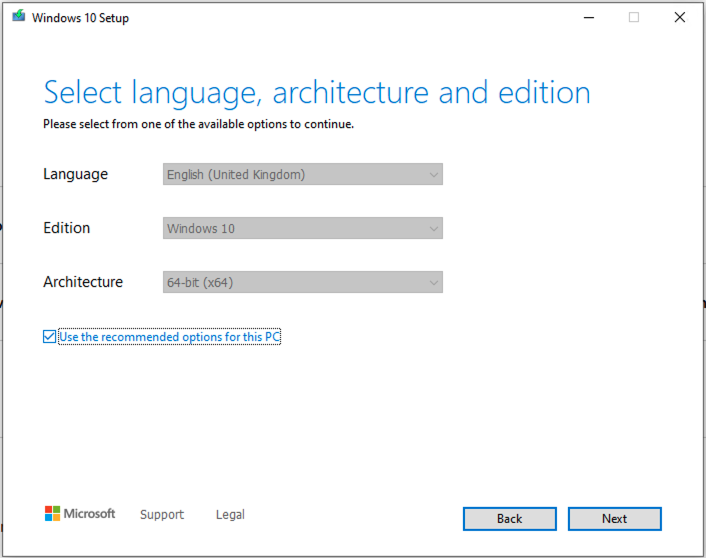Click the Architecture label

point(83,282)
